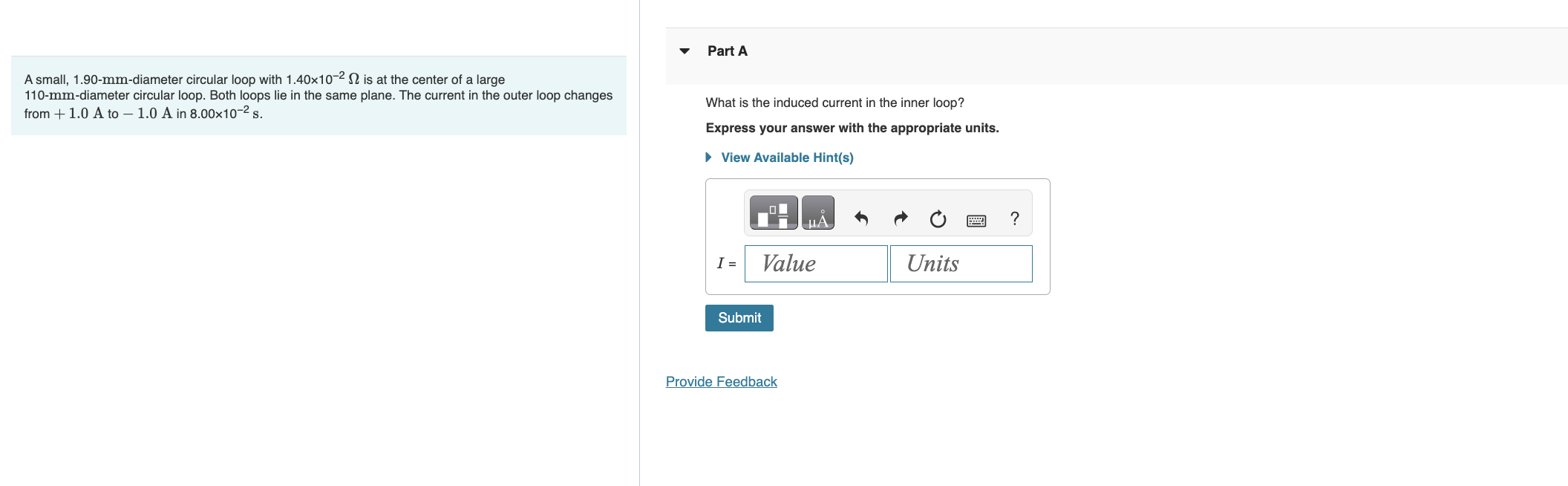Open the Provide Feedback link
Screen dimensions: 1568x486
tap(722, 382)
